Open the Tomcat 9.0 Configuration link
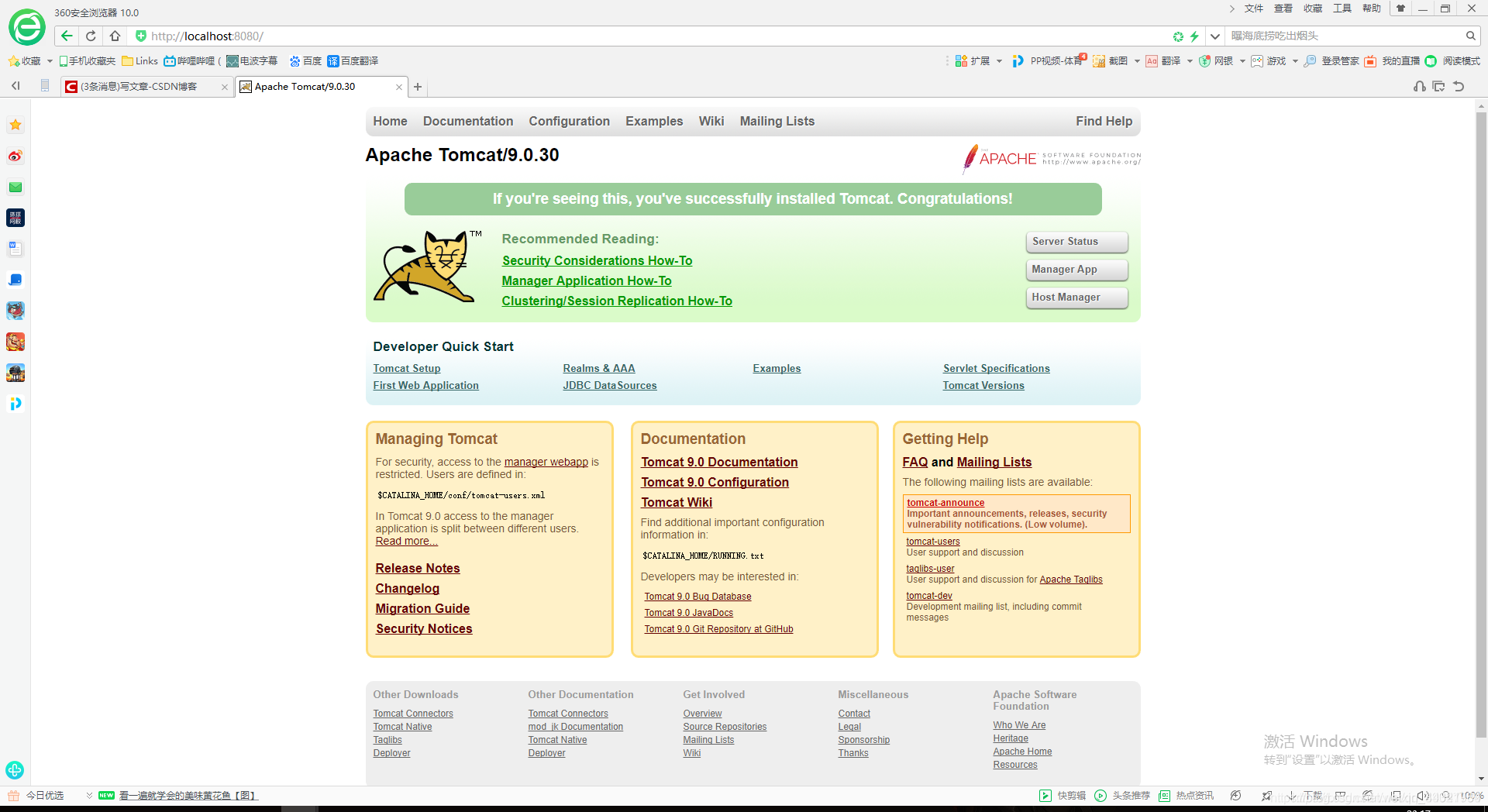The width and height of the screenshot is (1488, 812). point(715,482)
